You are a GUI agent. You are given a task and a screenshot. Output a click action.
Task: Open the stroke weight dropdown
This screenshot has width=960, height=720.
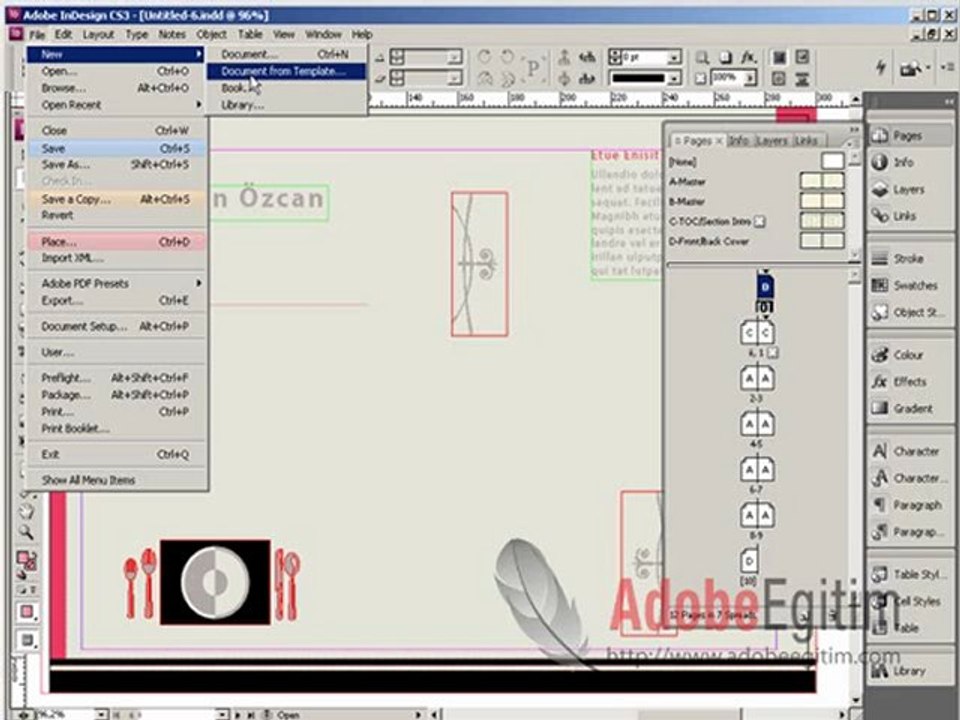(674, 58)
